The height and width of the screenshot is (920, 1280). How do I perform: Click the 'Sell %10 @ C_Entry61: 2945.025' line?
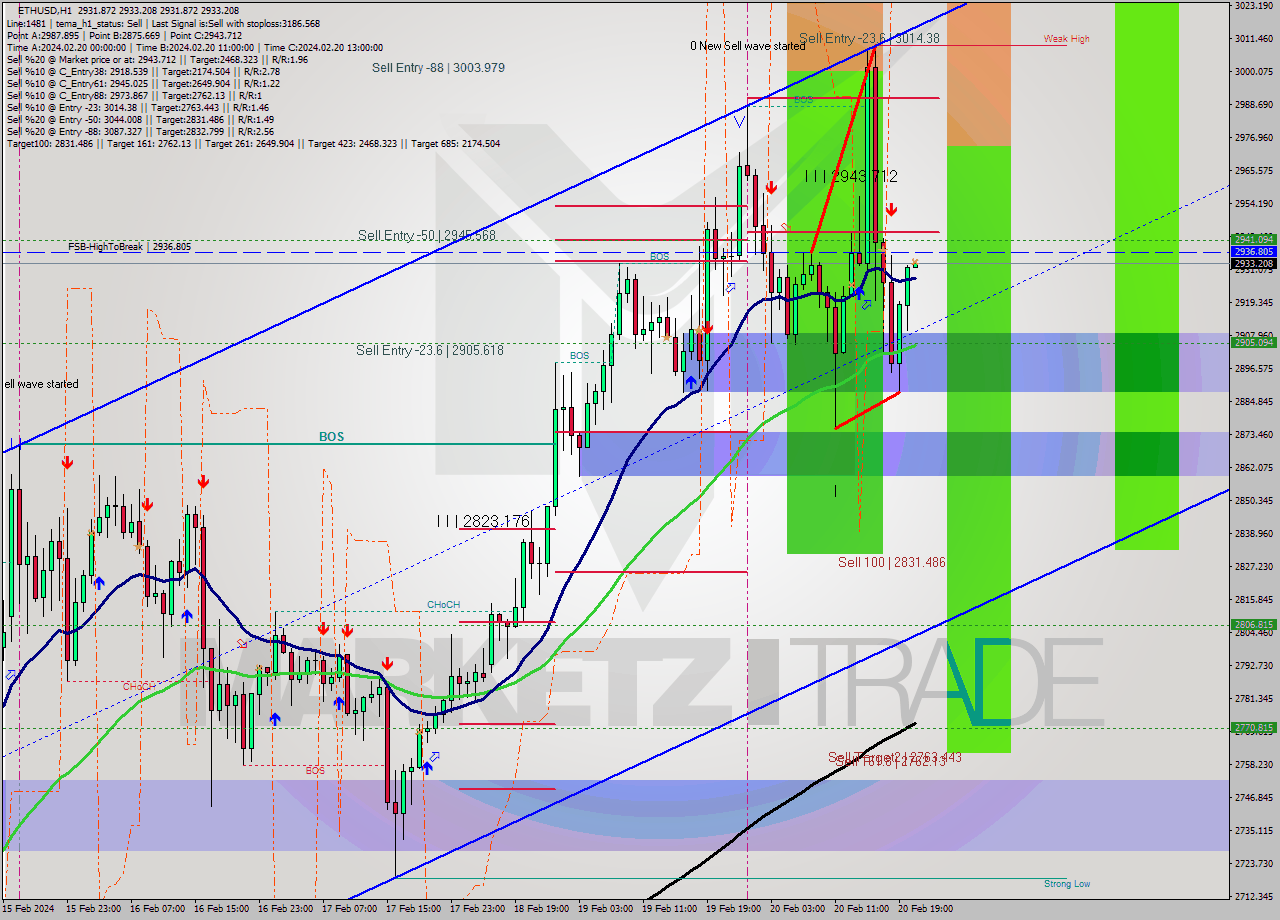[x=143, y=83]
